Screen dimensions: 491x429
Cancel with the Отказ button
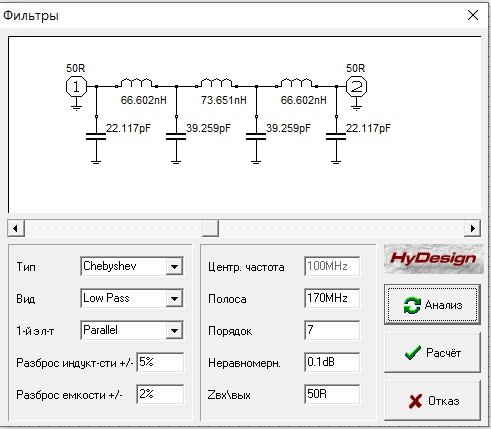pyautogui.click(x=432, y=401)
